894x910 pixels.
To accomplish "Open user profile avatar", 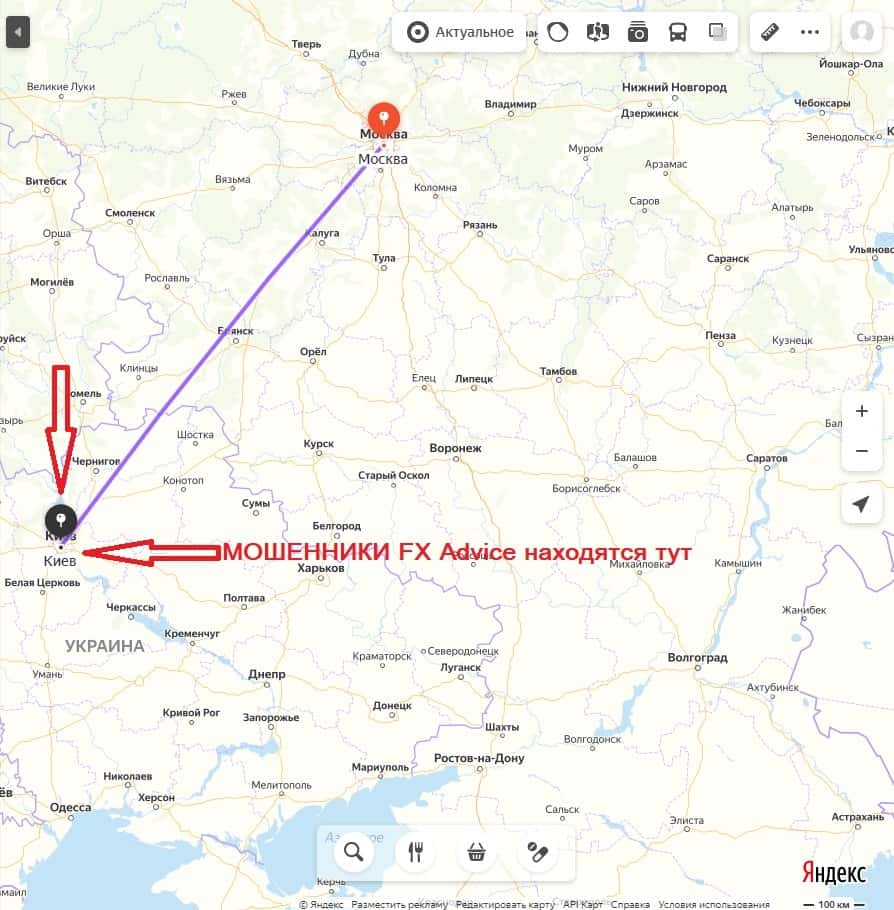I will [861, 32].
